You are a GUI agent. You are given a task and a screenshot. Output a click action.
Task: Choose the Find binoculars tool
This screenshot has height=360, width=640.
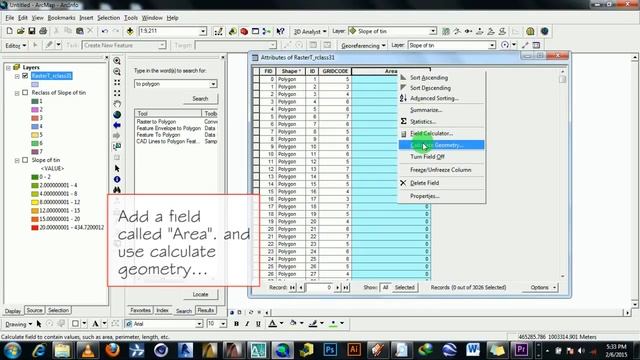coord(117,190)
